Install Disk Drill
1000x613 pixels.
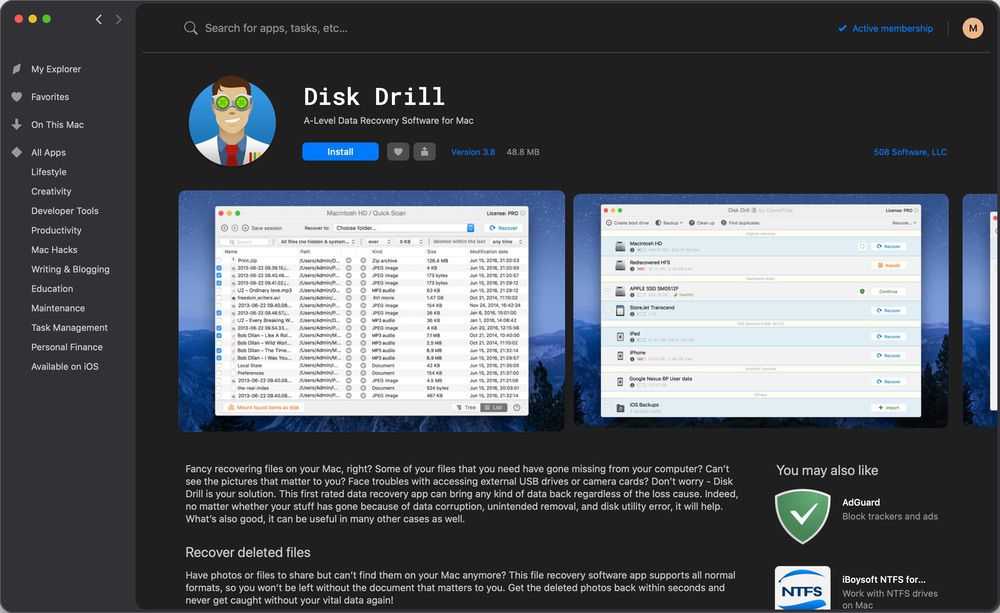[341, 152]
